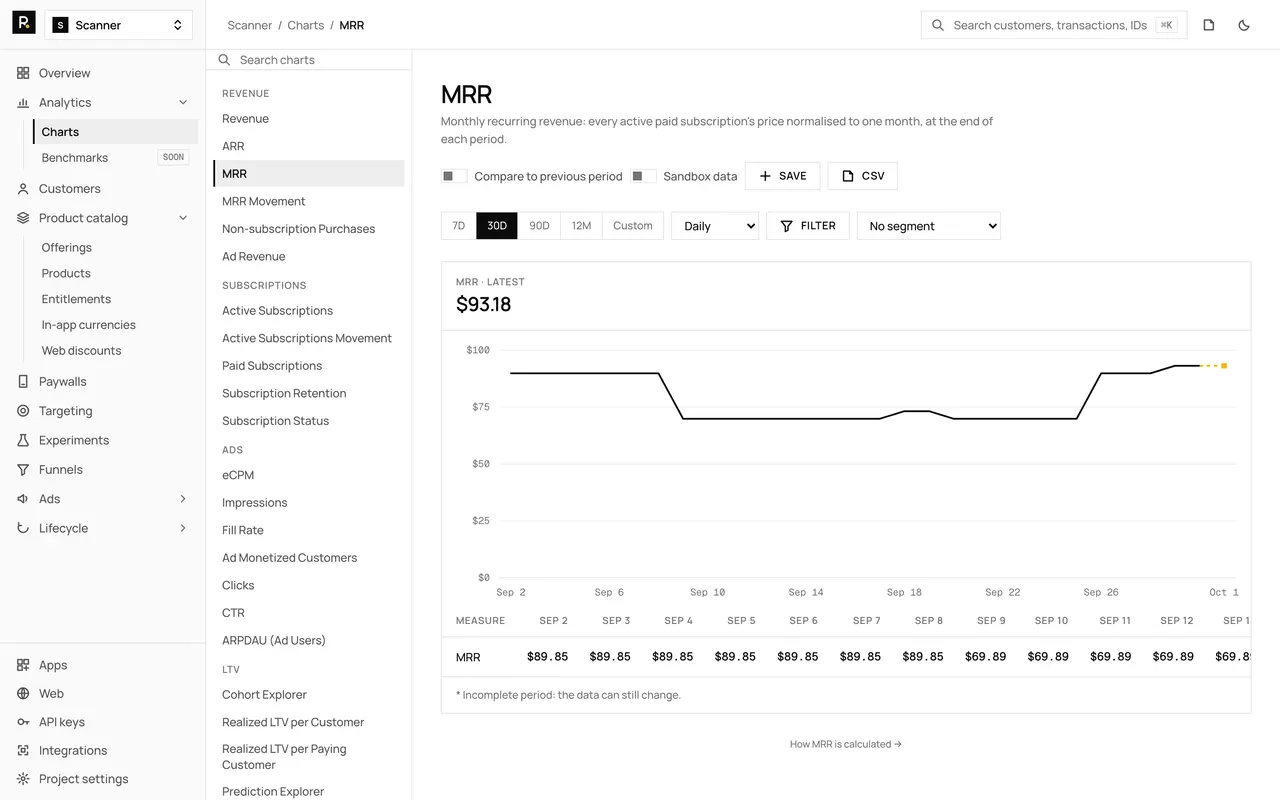Expand the Ads submenu chevron
The image size is (1280, 800).
[x=183, y=499]
